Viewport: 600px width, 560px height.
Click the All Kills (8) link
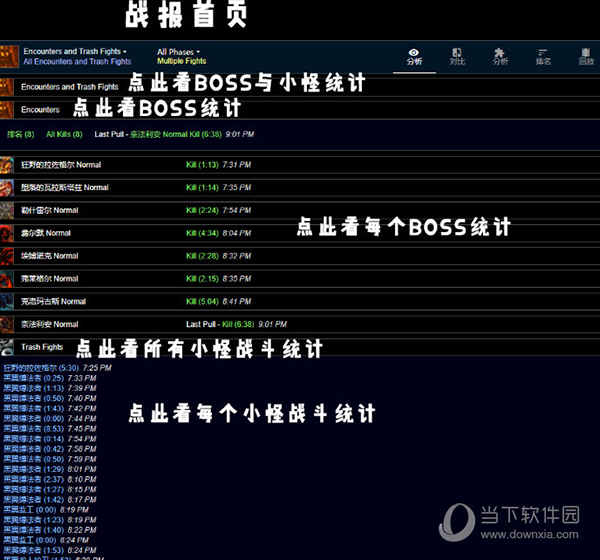64,134
